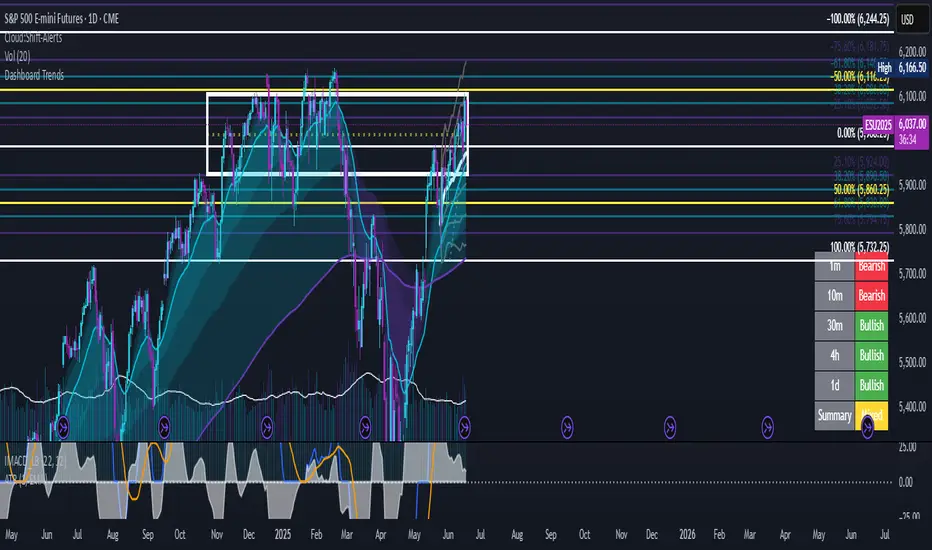Viewport: 932px width, 550px height.
Task: Click the 2025 label on the time axis
Action: click(x=283, y=535)
